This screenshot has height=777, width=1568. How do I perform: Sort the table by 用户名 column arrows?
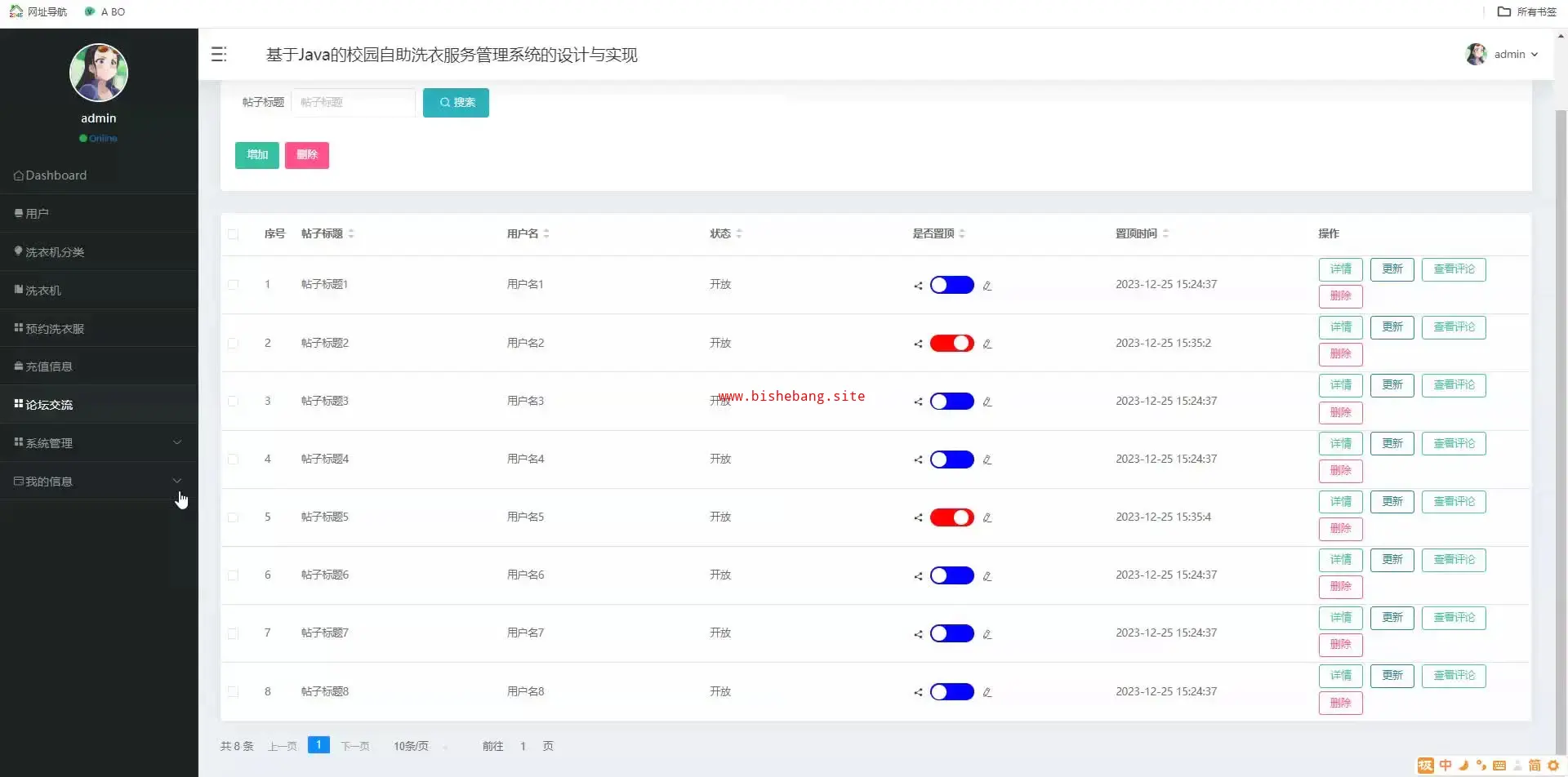[546, 233]
